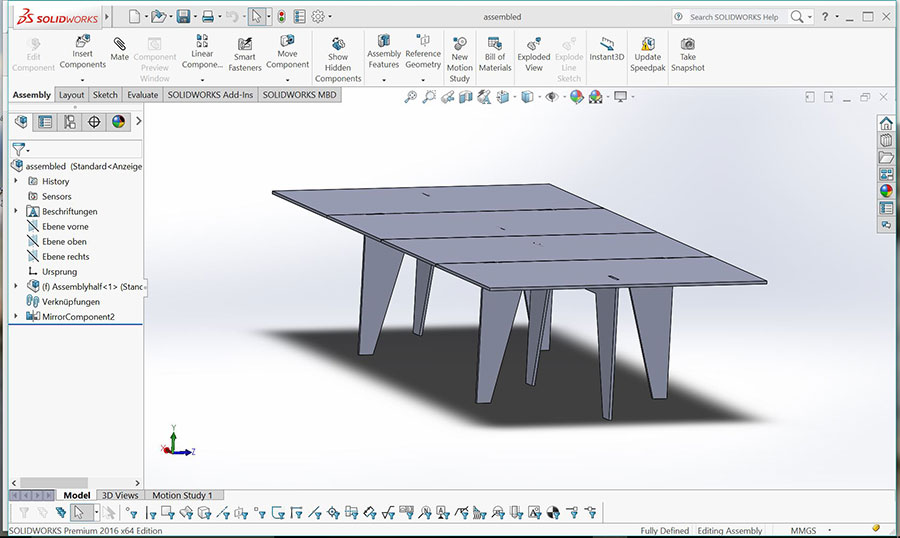Click Update Speedpak

point(647,54)
